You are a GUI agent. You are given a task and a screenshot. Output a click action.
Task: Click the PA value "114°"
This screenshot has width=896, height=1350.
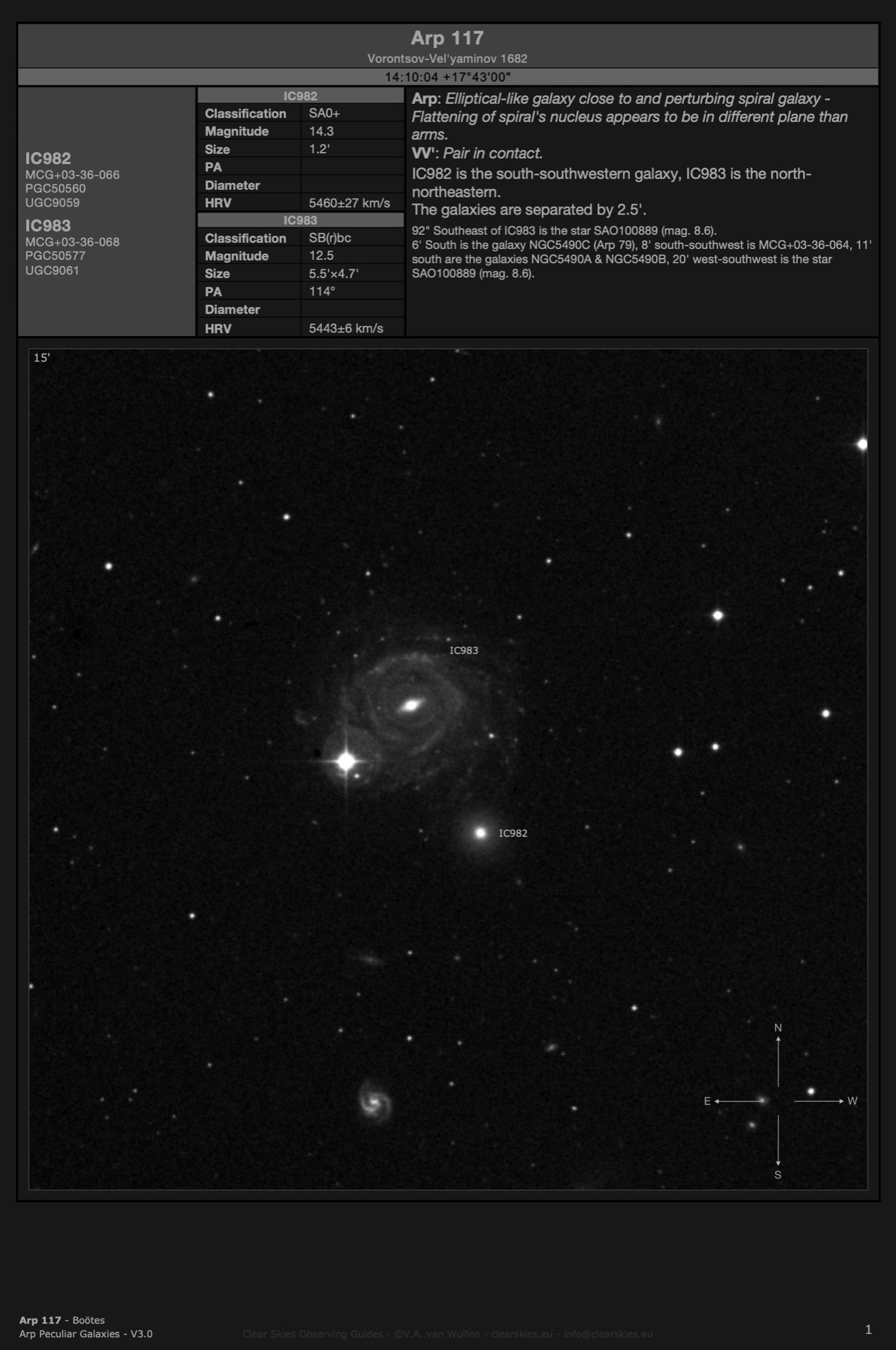tap(322, 291)
